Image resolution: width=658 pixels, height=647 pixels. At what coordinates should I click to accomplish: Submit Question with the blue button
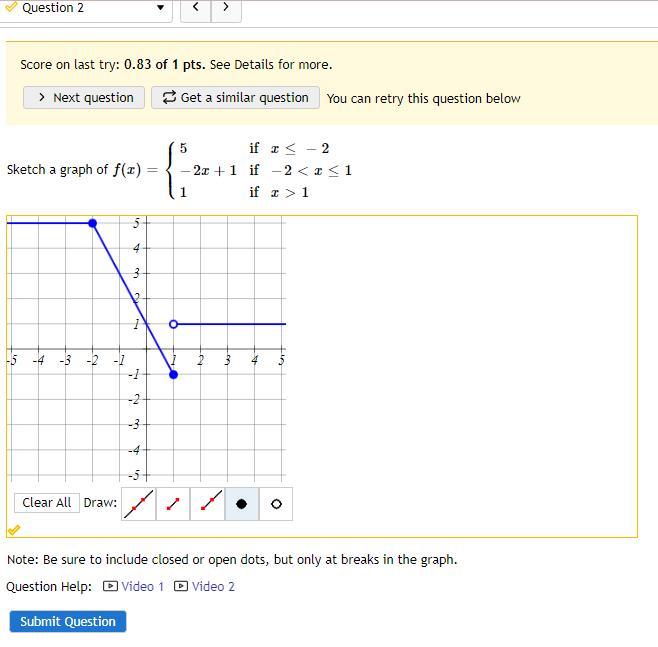(x=68, y=621)
